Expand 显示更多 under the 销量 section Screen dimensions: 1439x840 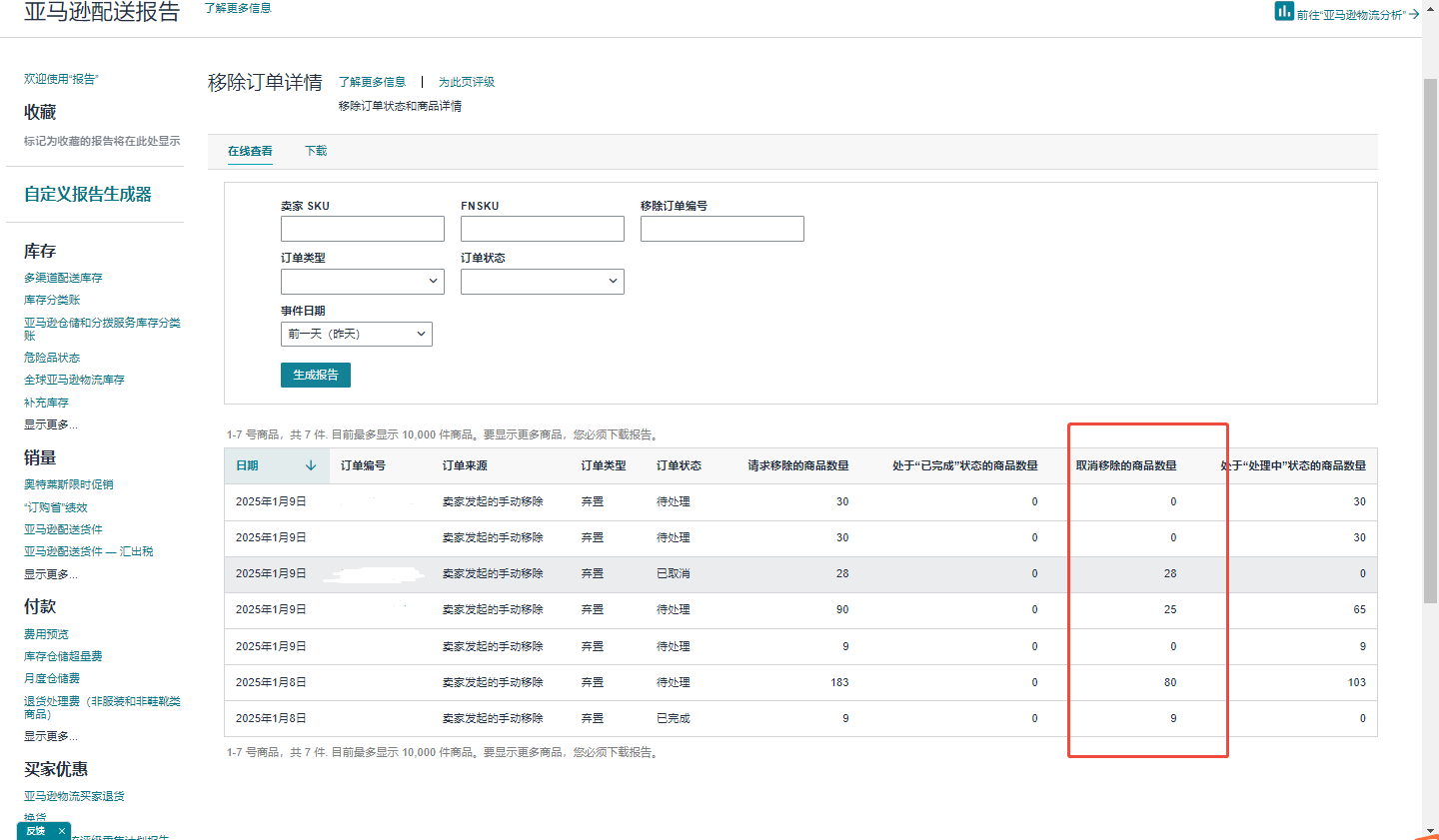[50, 574]
